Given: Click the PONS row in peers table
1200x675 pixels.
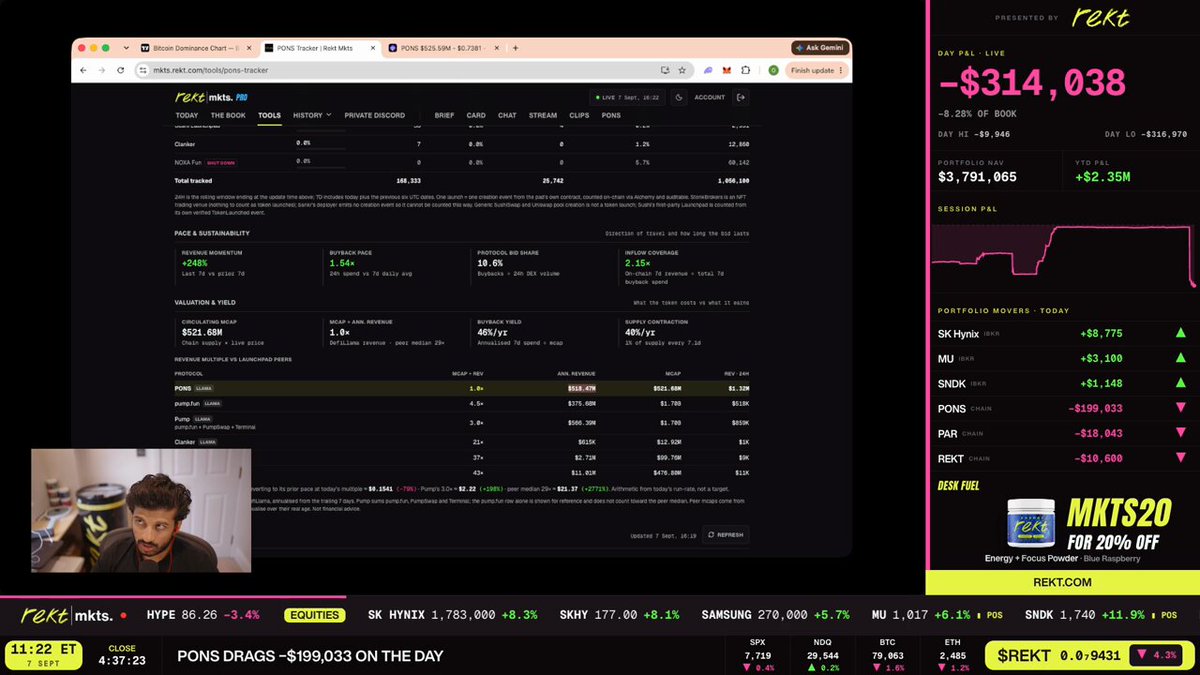Looking at the screenshot, I should tap(461, 387).
